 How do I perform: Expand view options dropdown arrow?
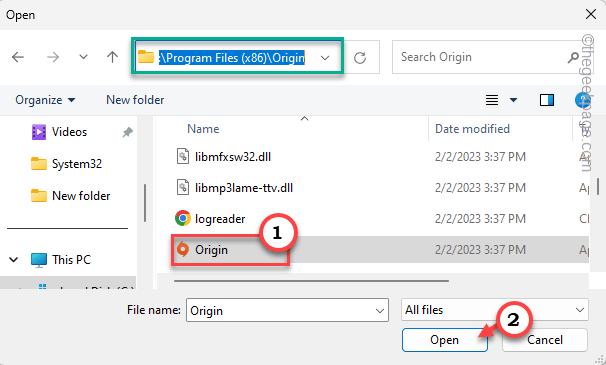[513, 100]
